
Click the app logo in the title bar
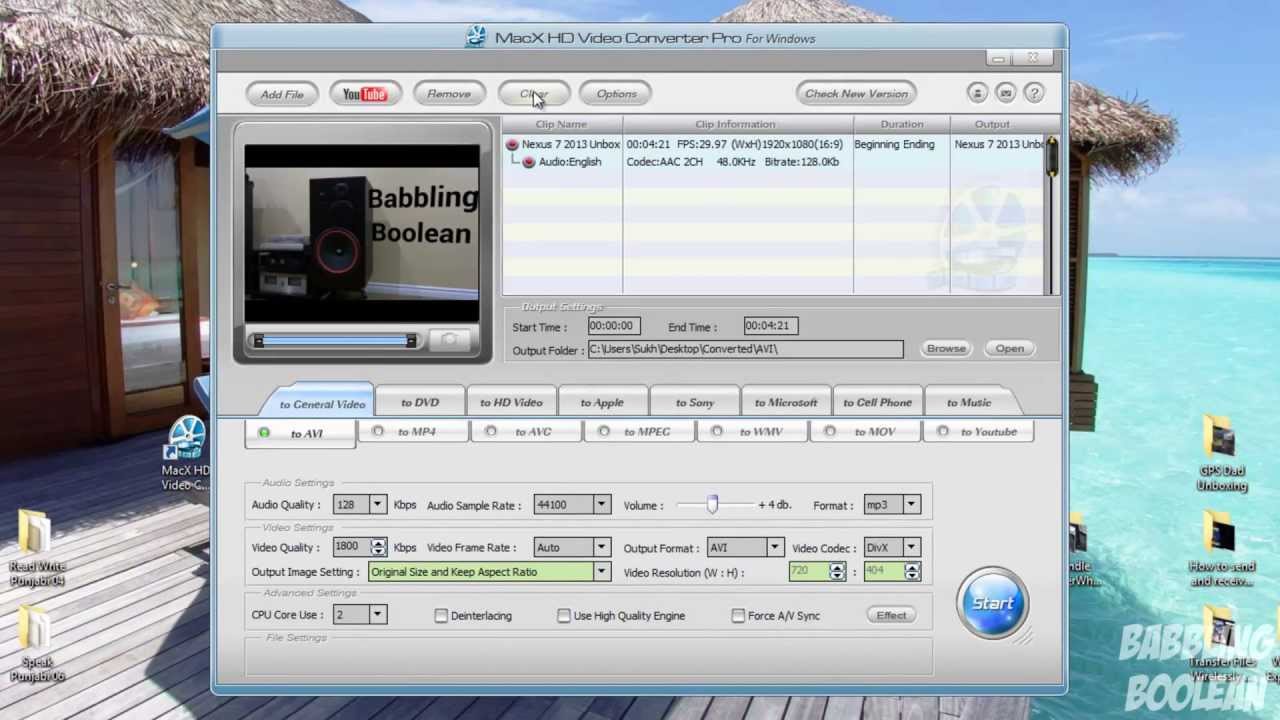pos(476,38)
